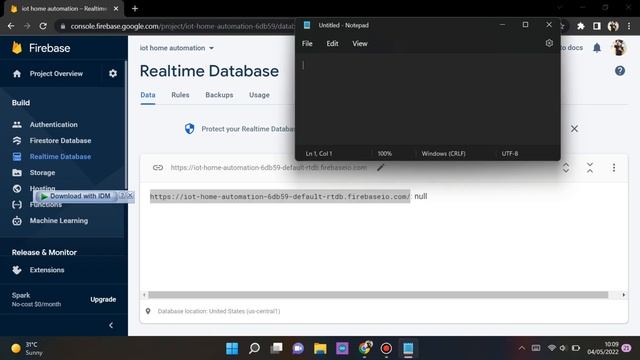640x360 pixels.
Task: Collapse all database nodes icon
Action: (x=590, y=168)
